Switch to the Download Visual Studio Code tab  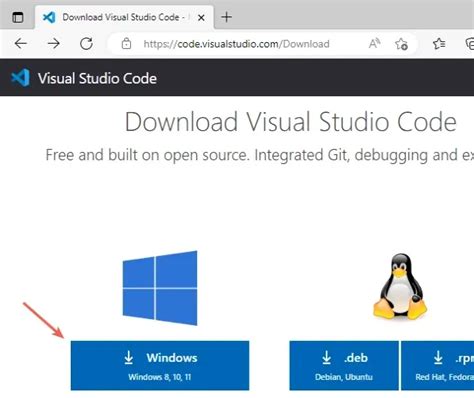[124, 17]
